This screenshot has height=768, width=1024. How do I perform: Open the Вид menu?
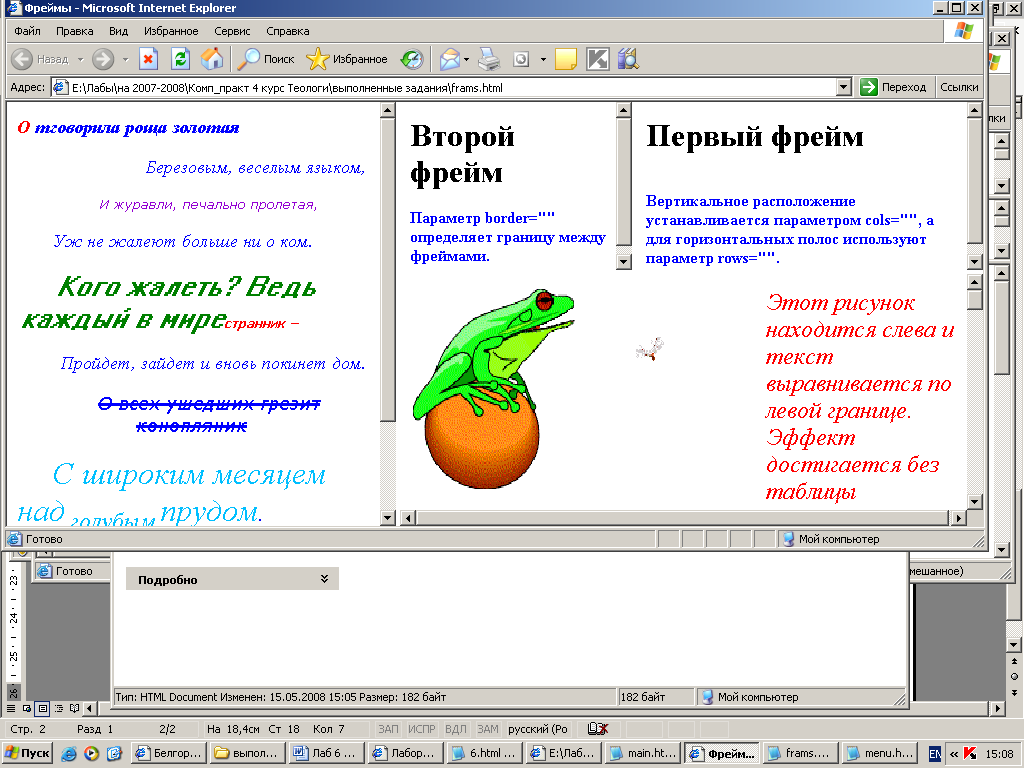click(118, 31)
